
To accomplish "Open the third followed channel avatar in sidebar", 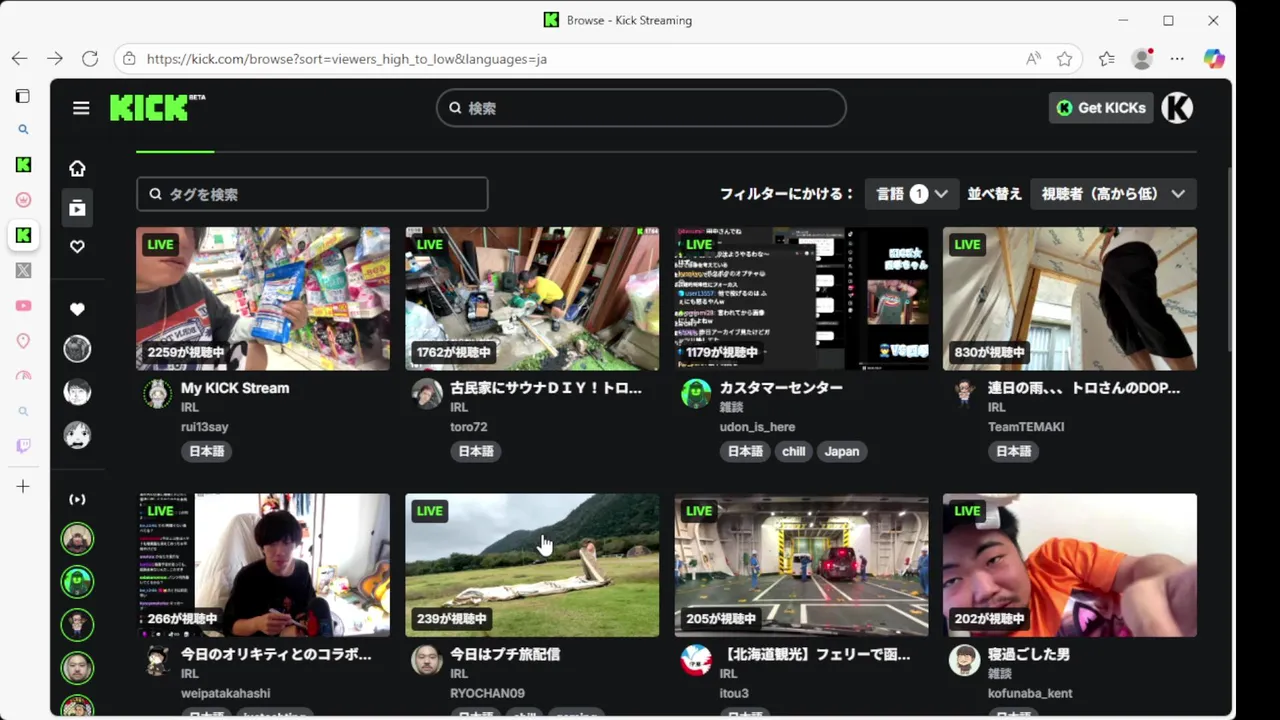I will click(x=77, y=435).
